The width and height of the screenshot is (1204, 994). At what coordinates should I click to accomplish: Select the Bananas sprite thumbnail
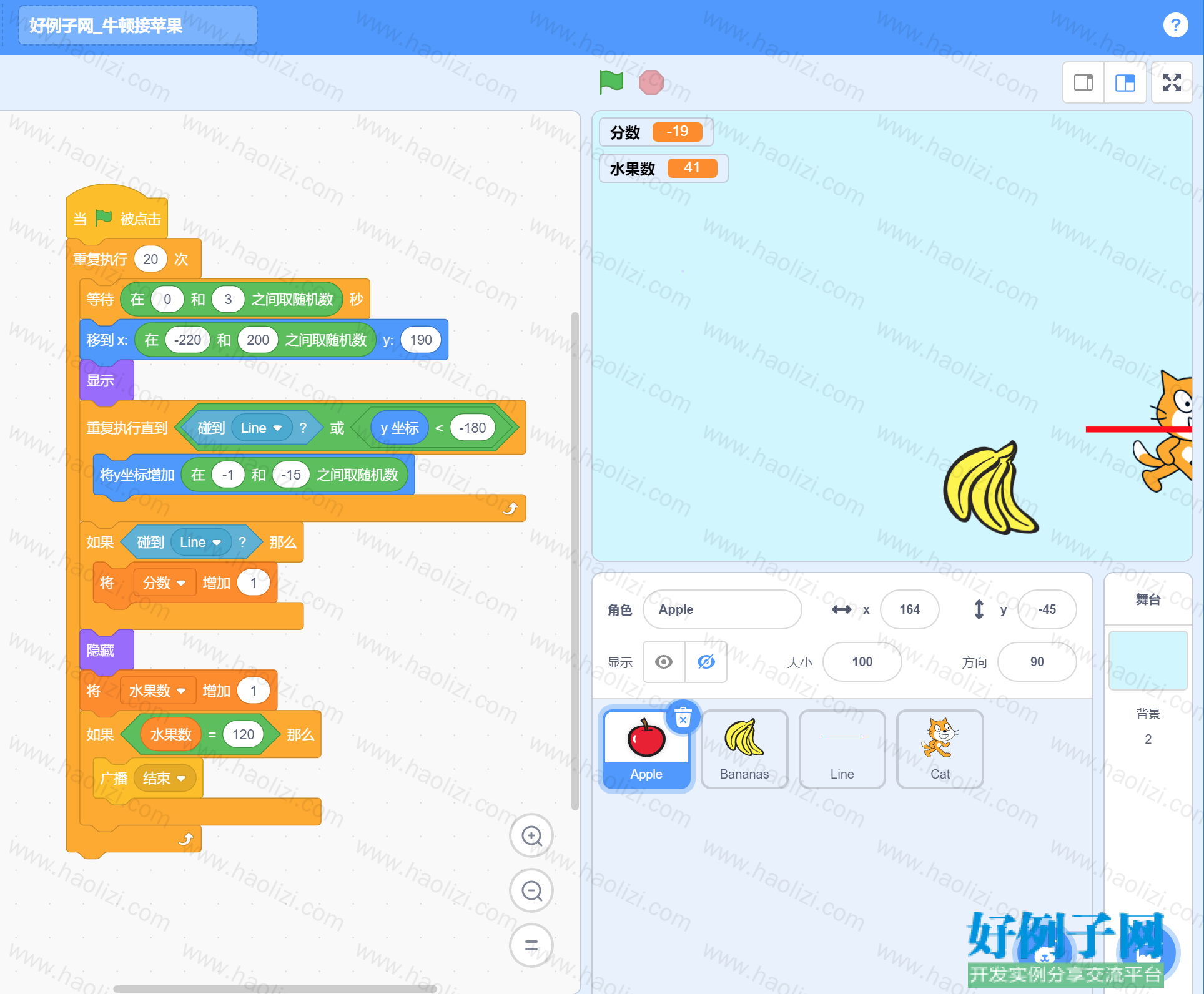(x=744, y=749)
